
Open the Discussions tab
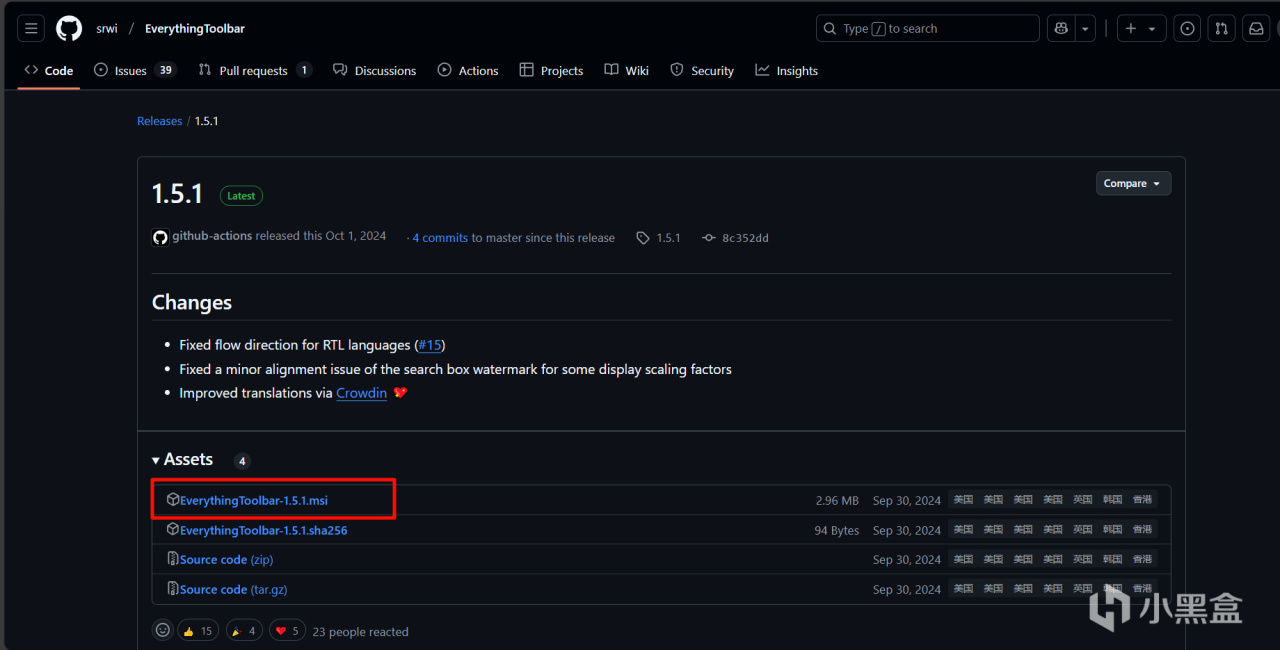coord(375,70)
